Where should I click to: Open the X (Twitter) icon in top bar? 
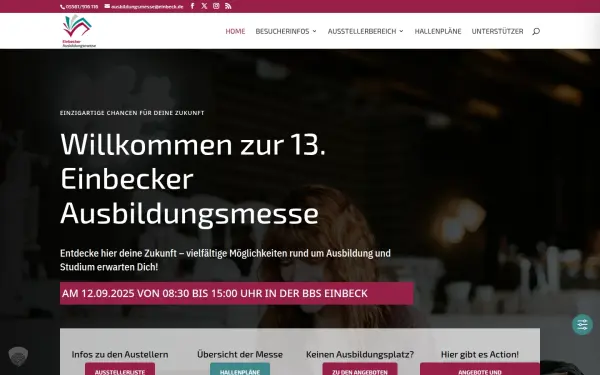coord(204,6)
